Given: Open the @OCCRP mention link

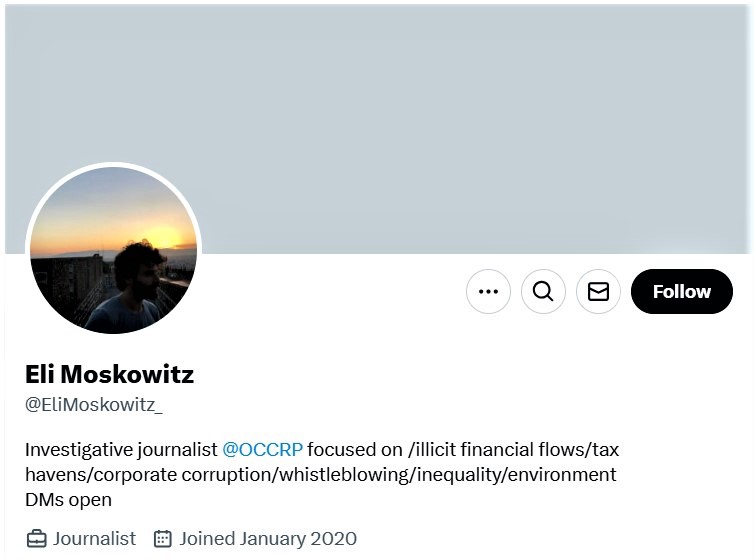Looking at the screenshot, I should (262, 449).
